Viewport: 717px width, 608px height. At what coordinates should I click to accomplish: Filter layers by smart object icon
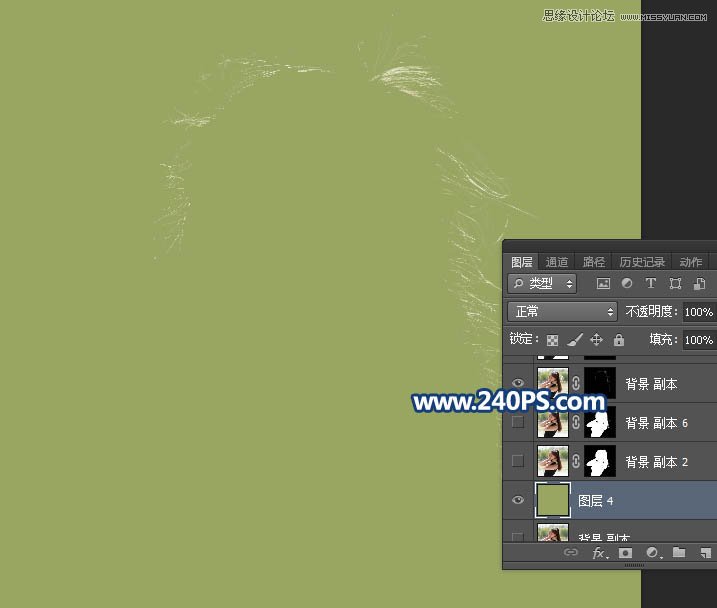699,284
